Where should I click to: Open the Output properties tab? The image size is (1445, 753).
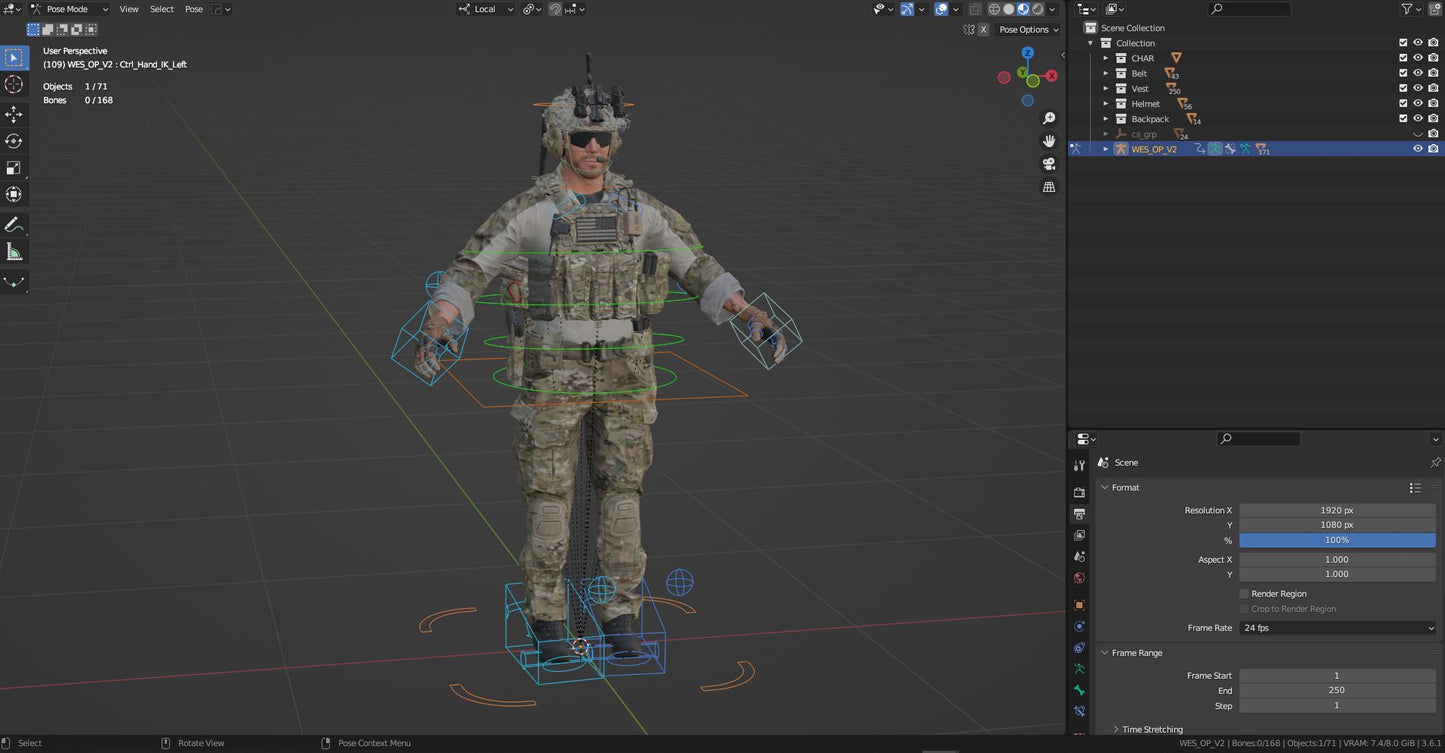pyautogui.click(x=1079, y=514)
